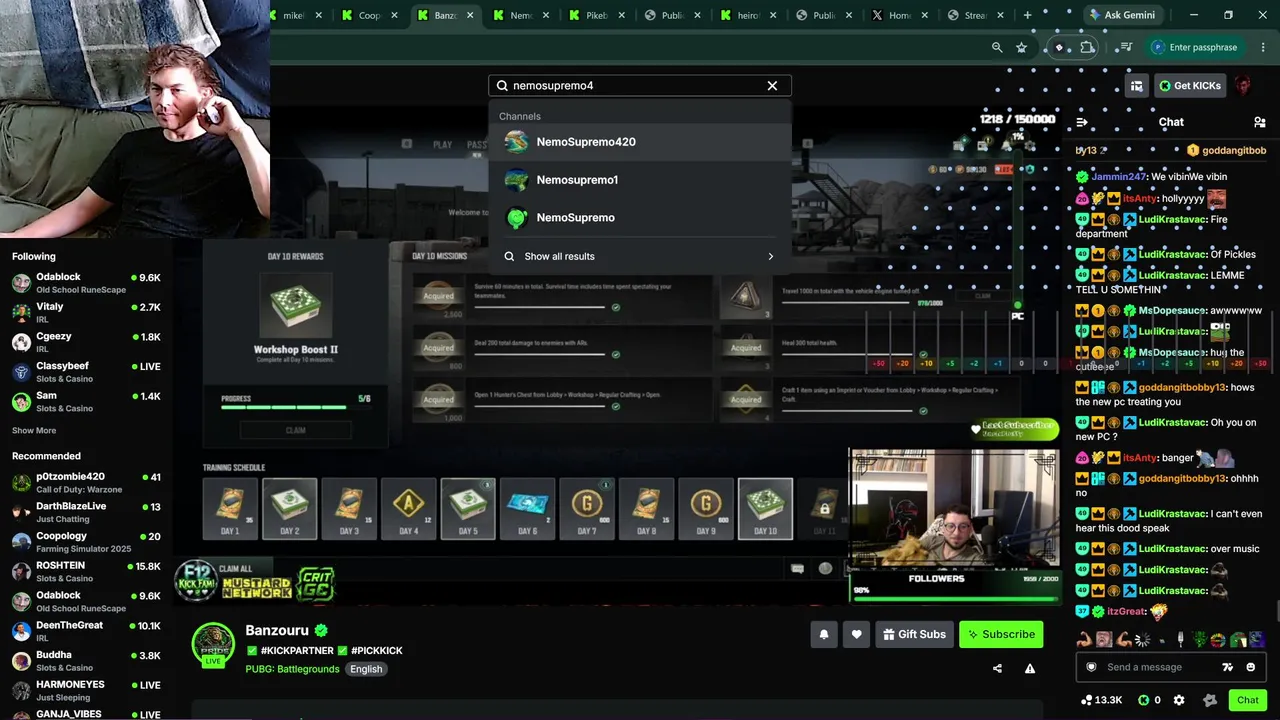Image resolution: width=1280 pixels, height=720 pixels.
Task: Switch to the Stream browser tab
Action: 976,15
